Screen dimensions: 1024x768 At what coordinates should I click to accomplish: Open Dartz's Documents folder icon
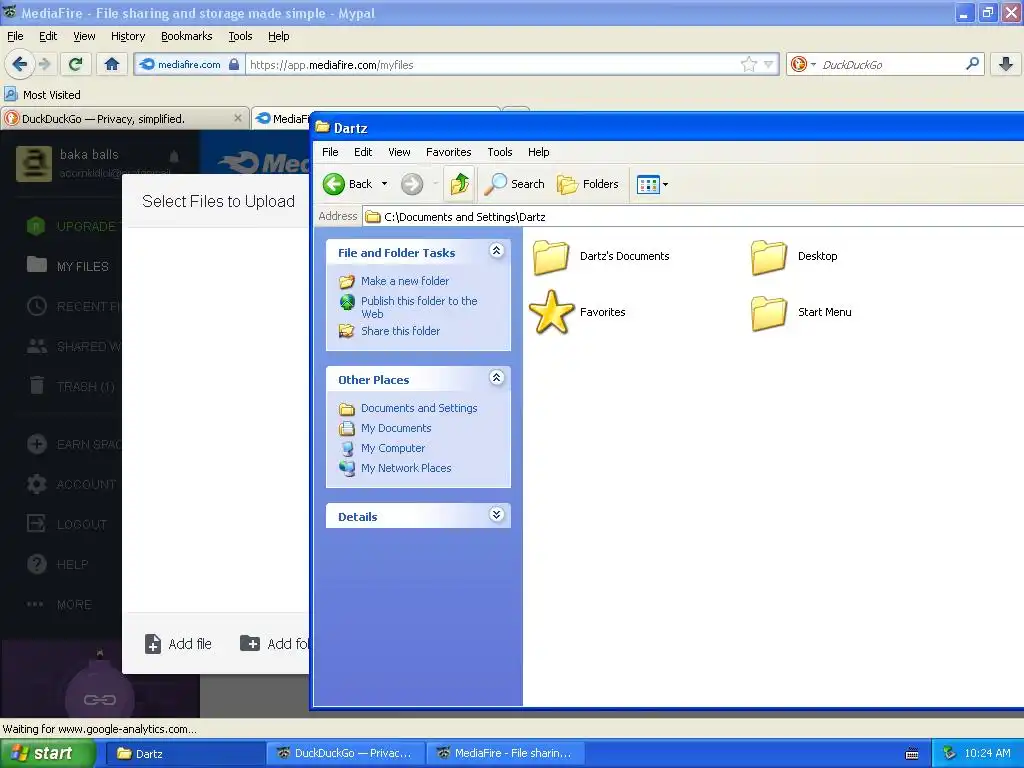[x=551, y=257]
